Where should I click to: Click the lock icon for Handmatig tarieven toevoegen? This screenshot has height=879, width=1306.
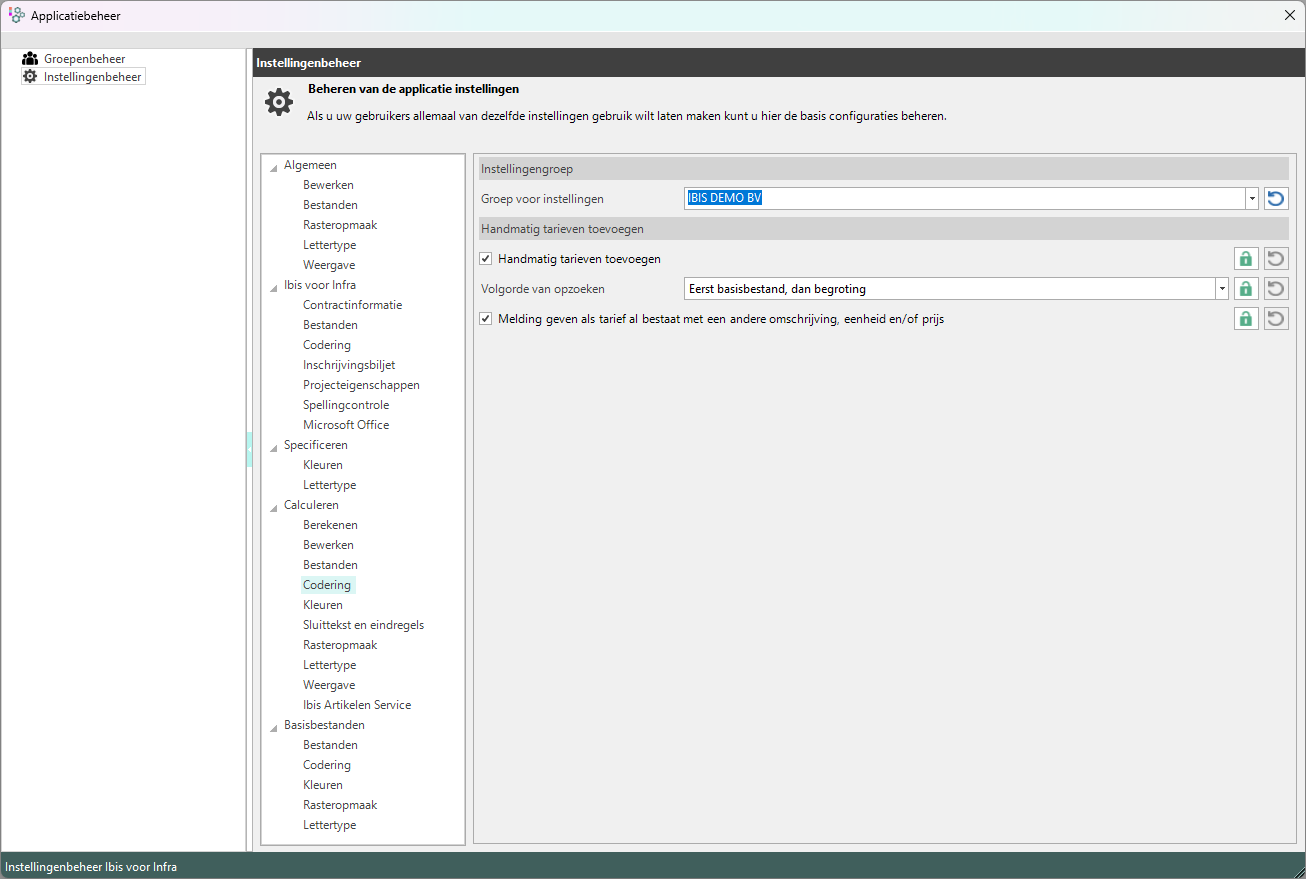[1245, 259]
